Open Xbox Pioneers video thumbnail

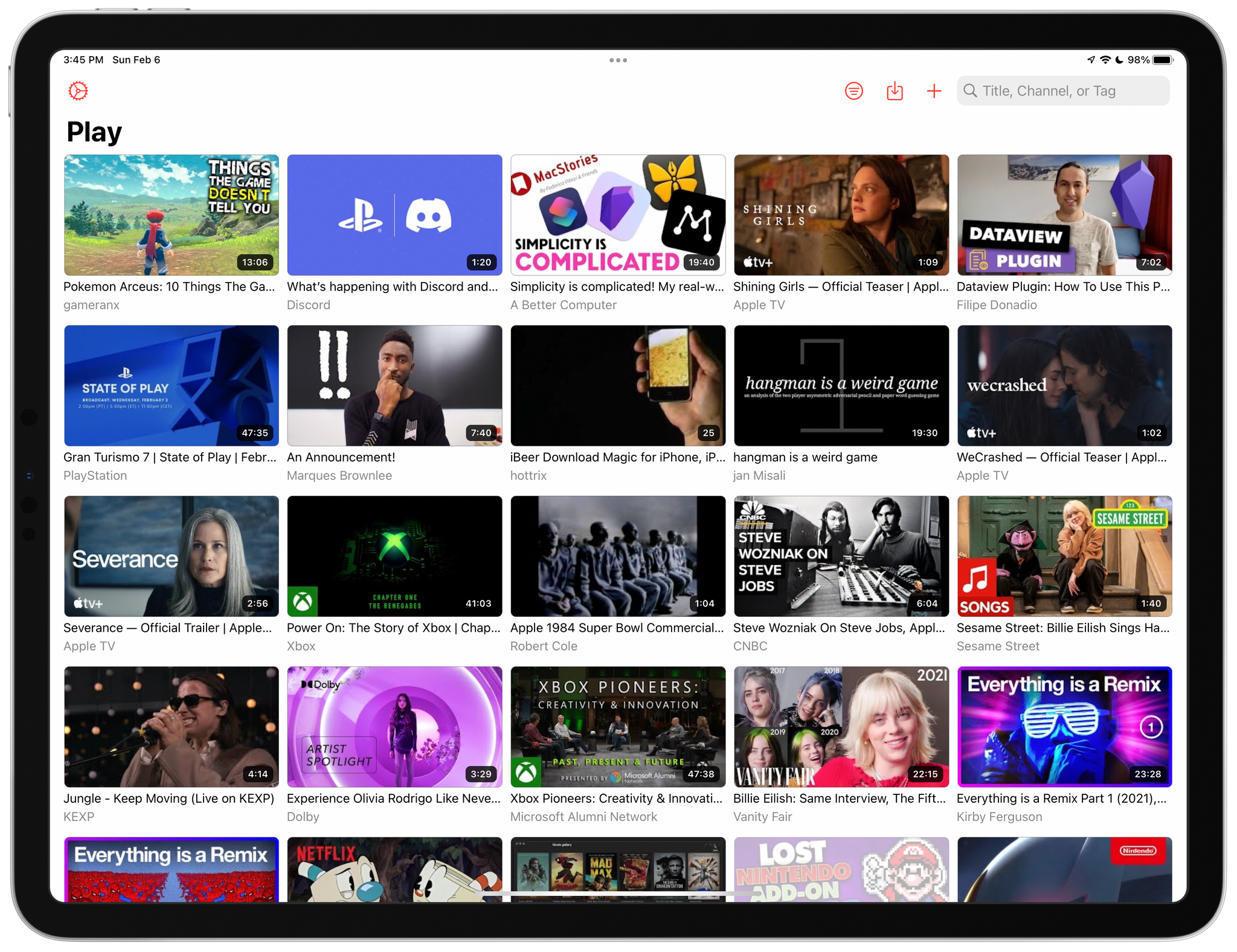[x=618, y=727]
